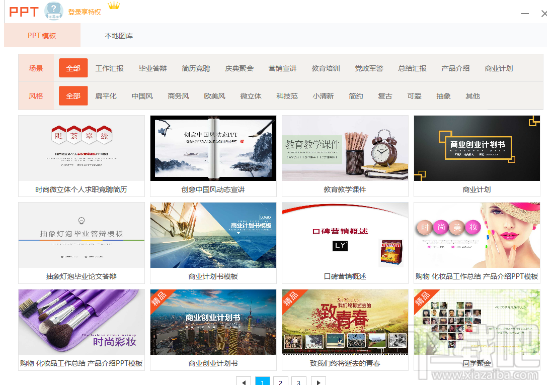The image size is (547, 385).
Task: Filter scenes by 营销宣讲
Action: (282, 68)
